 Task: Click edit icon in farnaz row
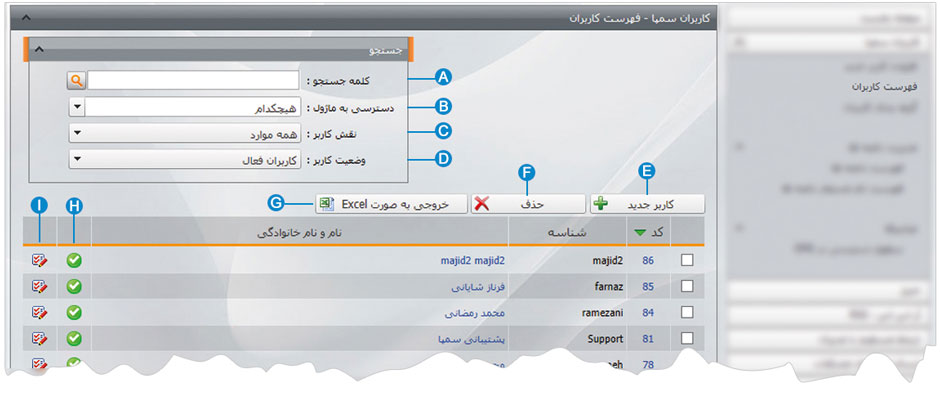(x=40, y=286)
